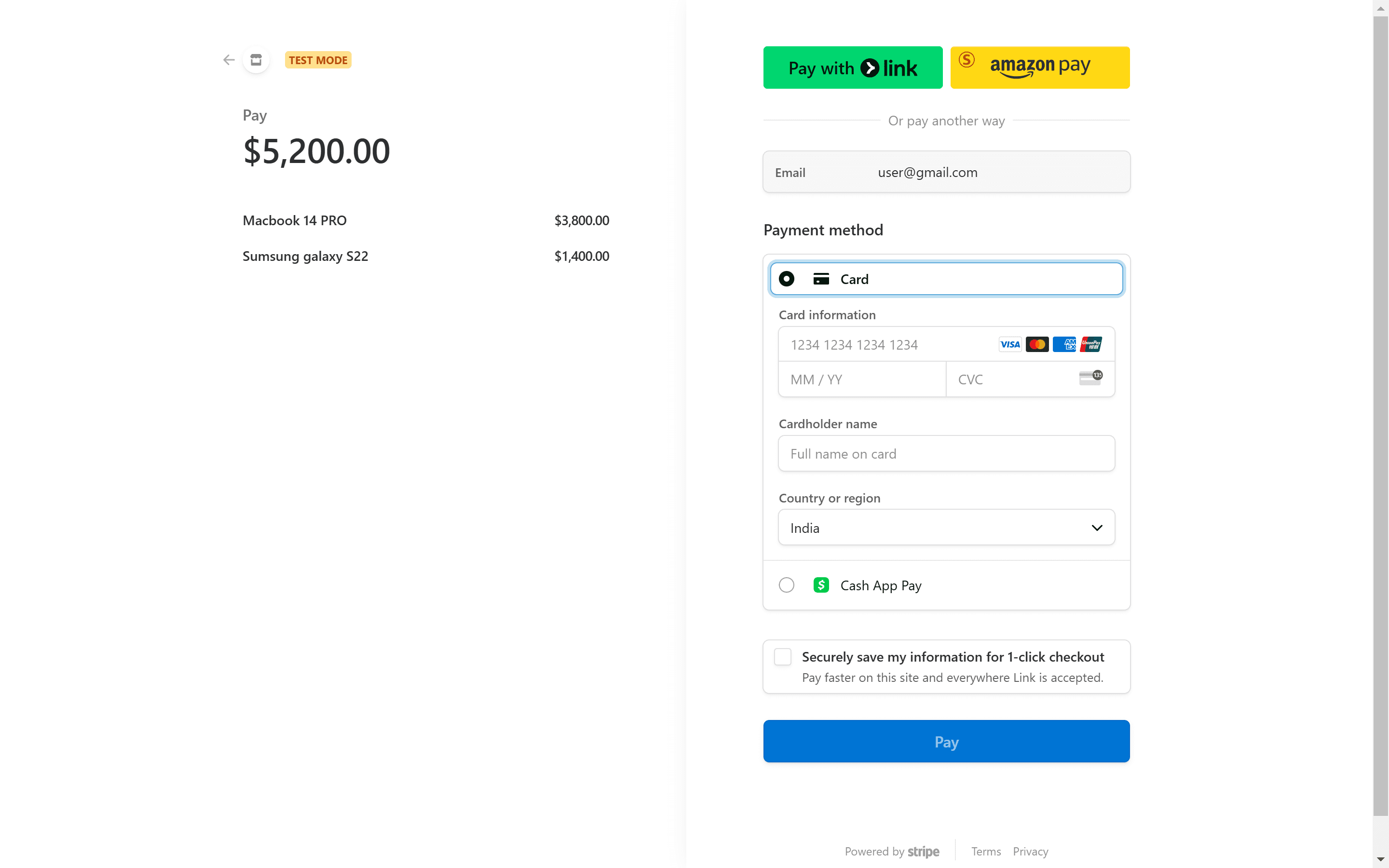Screen dimensions: 1389x868
Task: Click the CVC card hint icon
Action: tap(1090, 378)
